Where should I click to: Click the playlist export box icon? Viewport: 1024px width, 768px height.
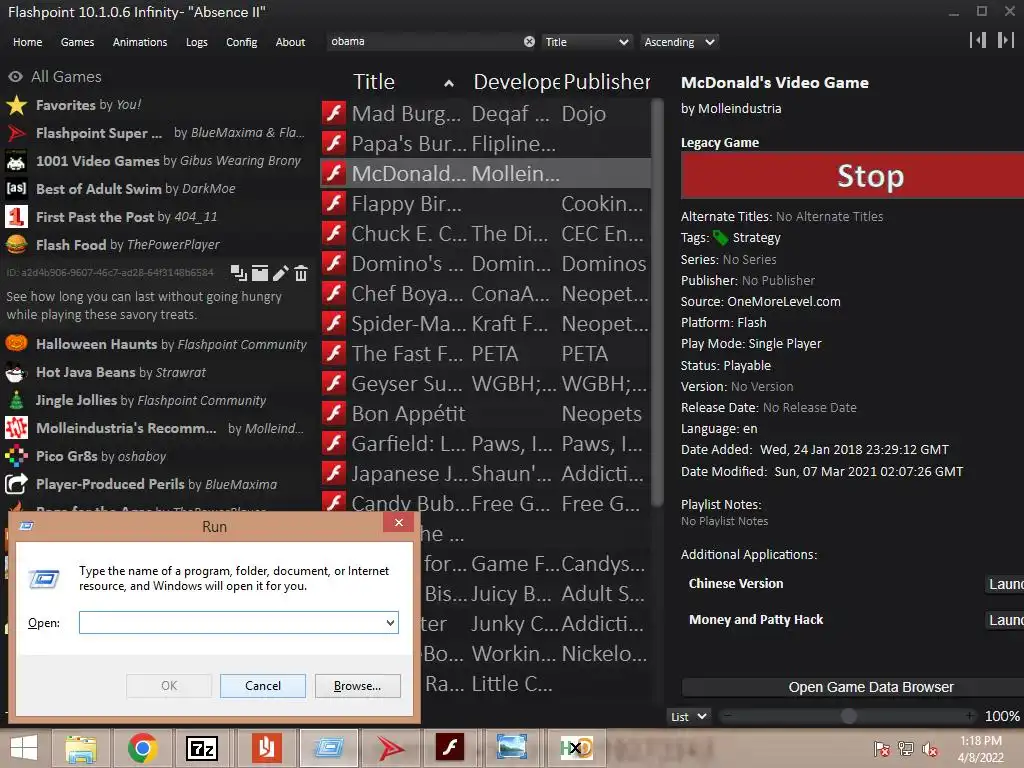coord(259,273)
